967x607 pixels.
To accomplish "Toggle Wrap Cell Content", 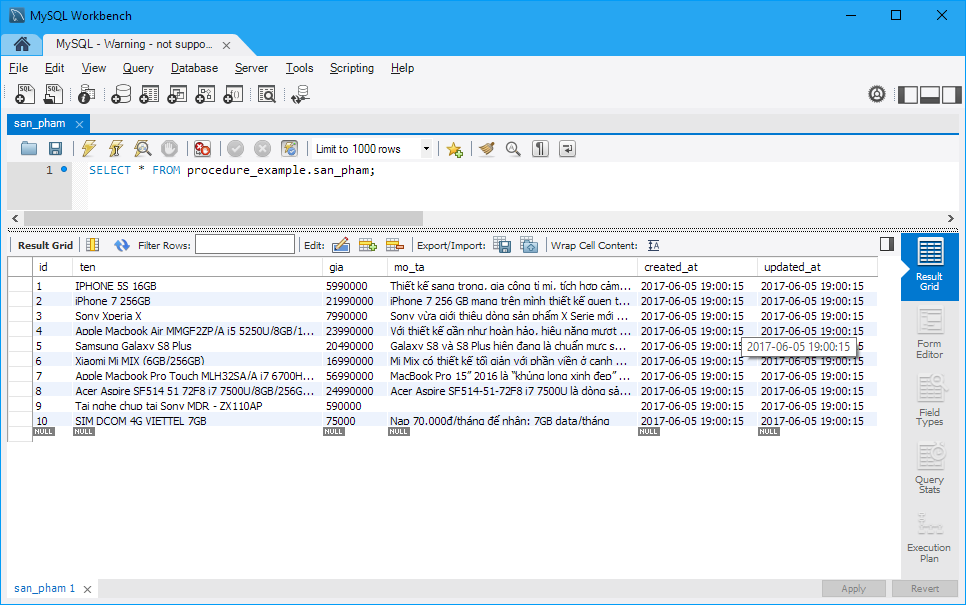I will (654, 246).
